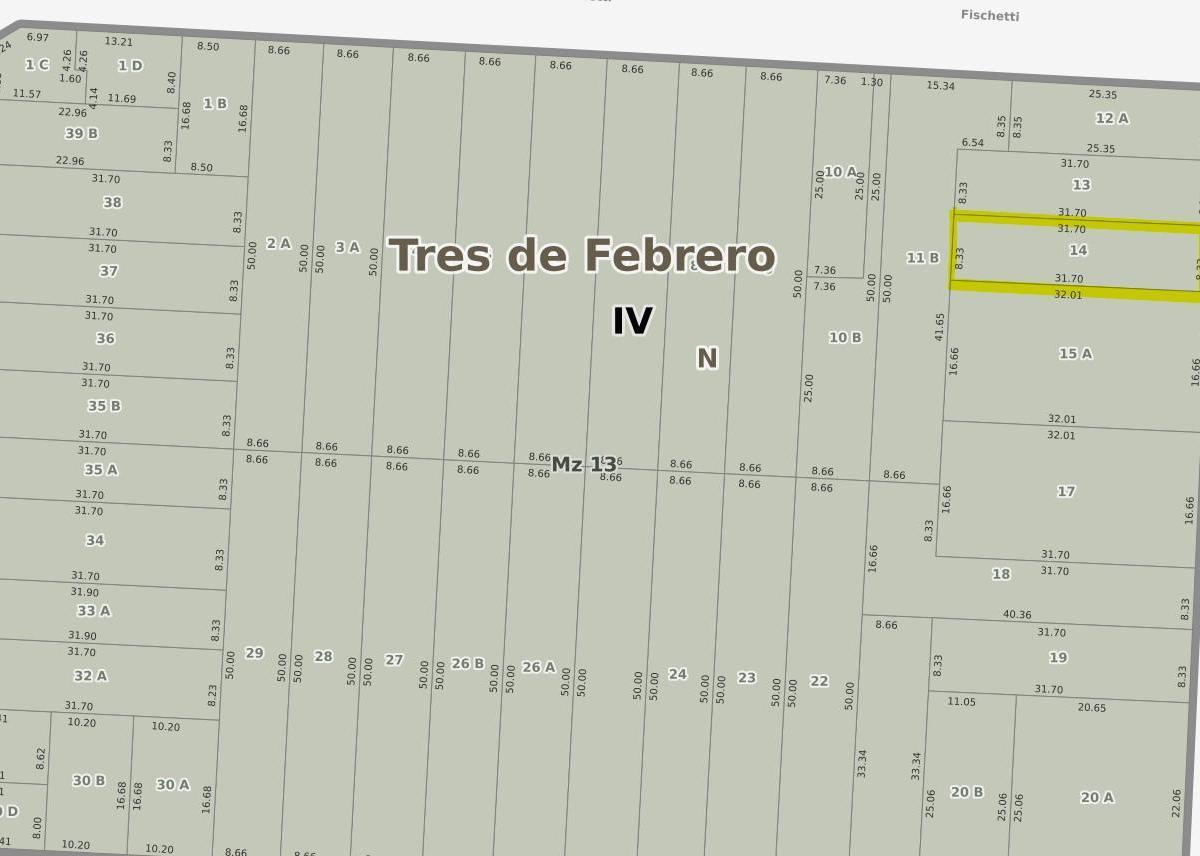
Task: Click parcel 27 label
Action: [x=394, y=660]
